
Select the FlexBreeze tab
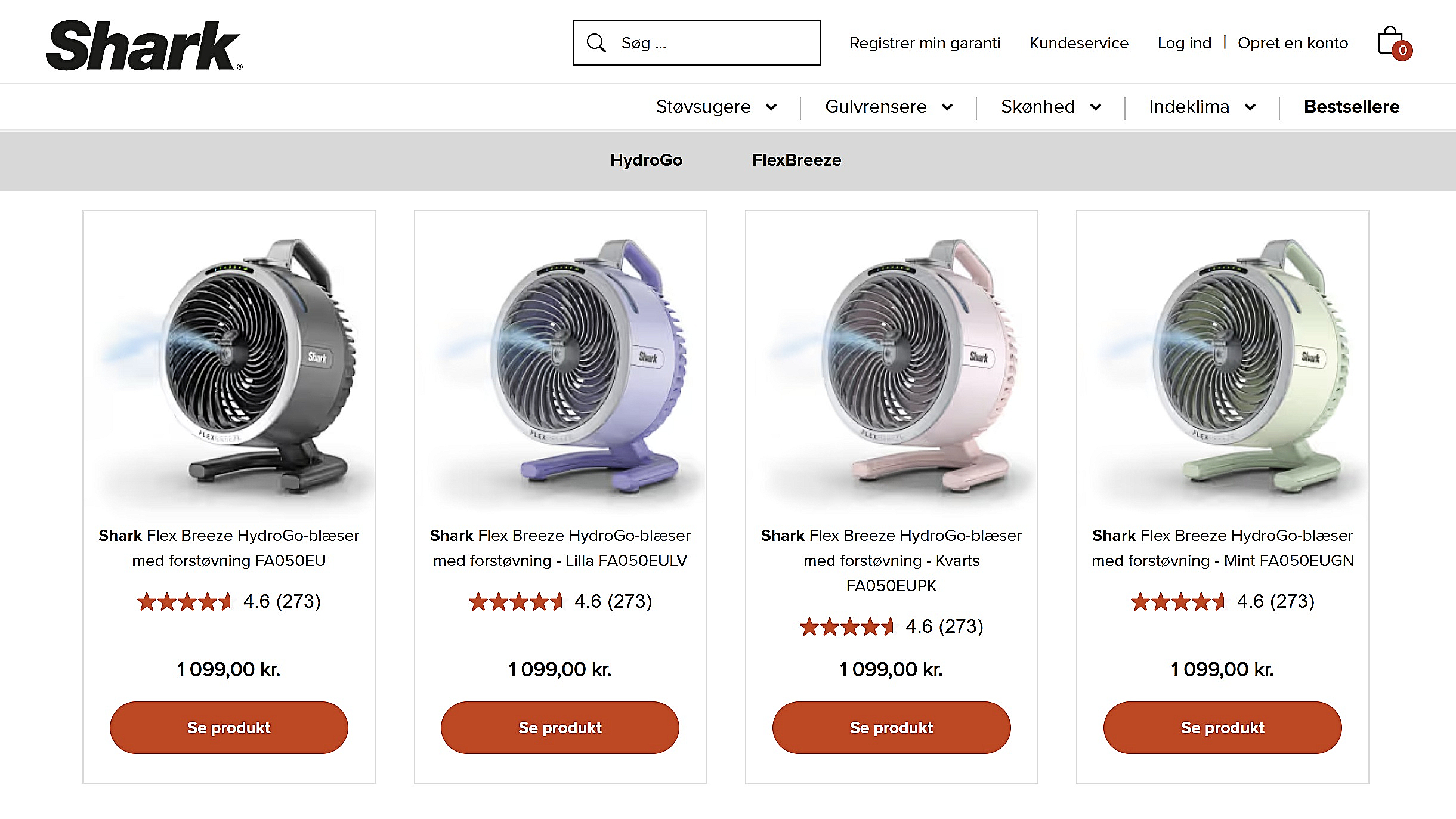(x=797, y=160)
